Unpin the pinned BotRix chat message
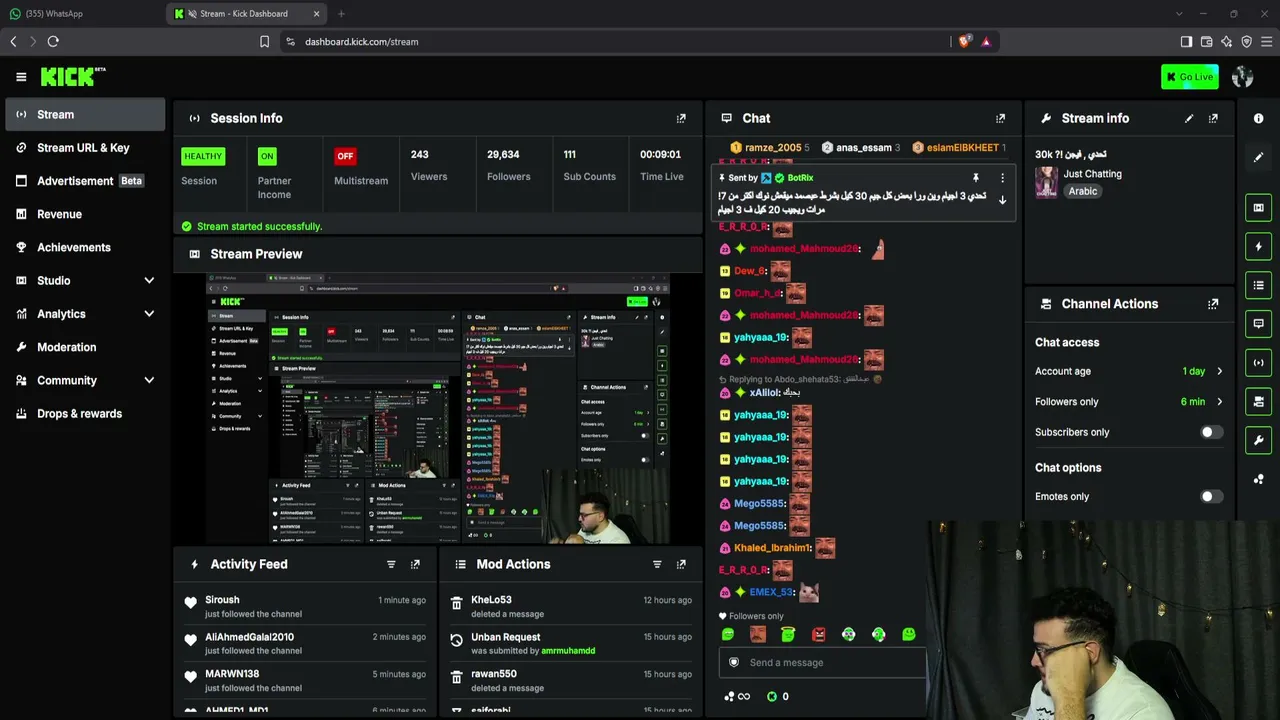 (x=976, y=178)
